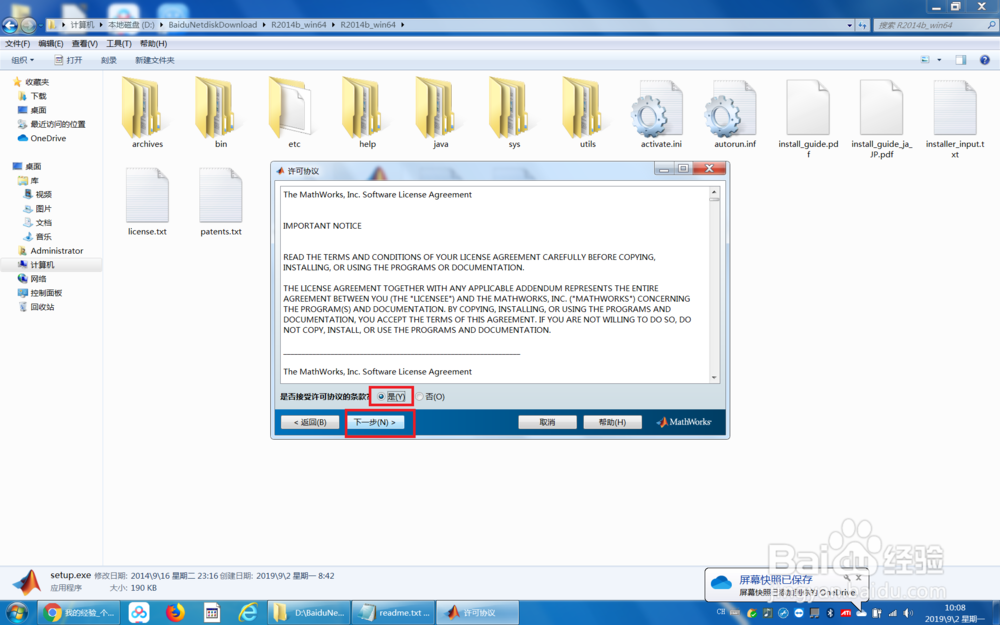This screenshot has width=1000, height=625.
Task: Open Internet Explorer from the taskbar
Action: point(247,613)
